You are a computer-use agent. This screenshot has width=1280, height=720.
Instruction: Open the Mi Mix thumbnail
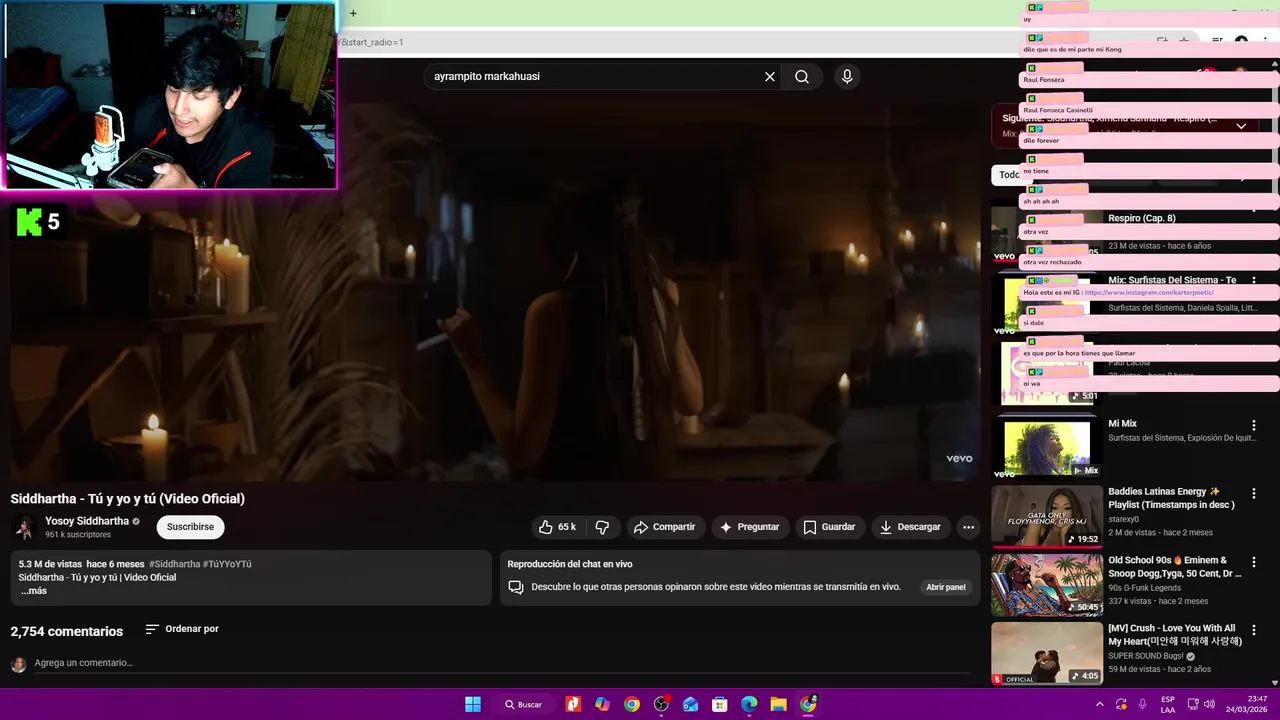pos(1046,448)
